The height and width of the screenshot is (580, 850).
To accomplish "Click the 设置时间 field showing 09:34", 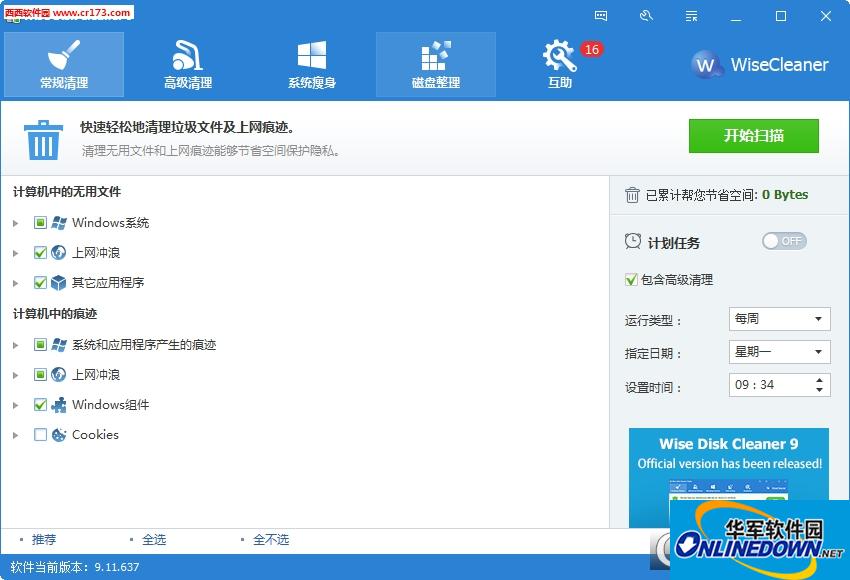I will coord(780,385).
